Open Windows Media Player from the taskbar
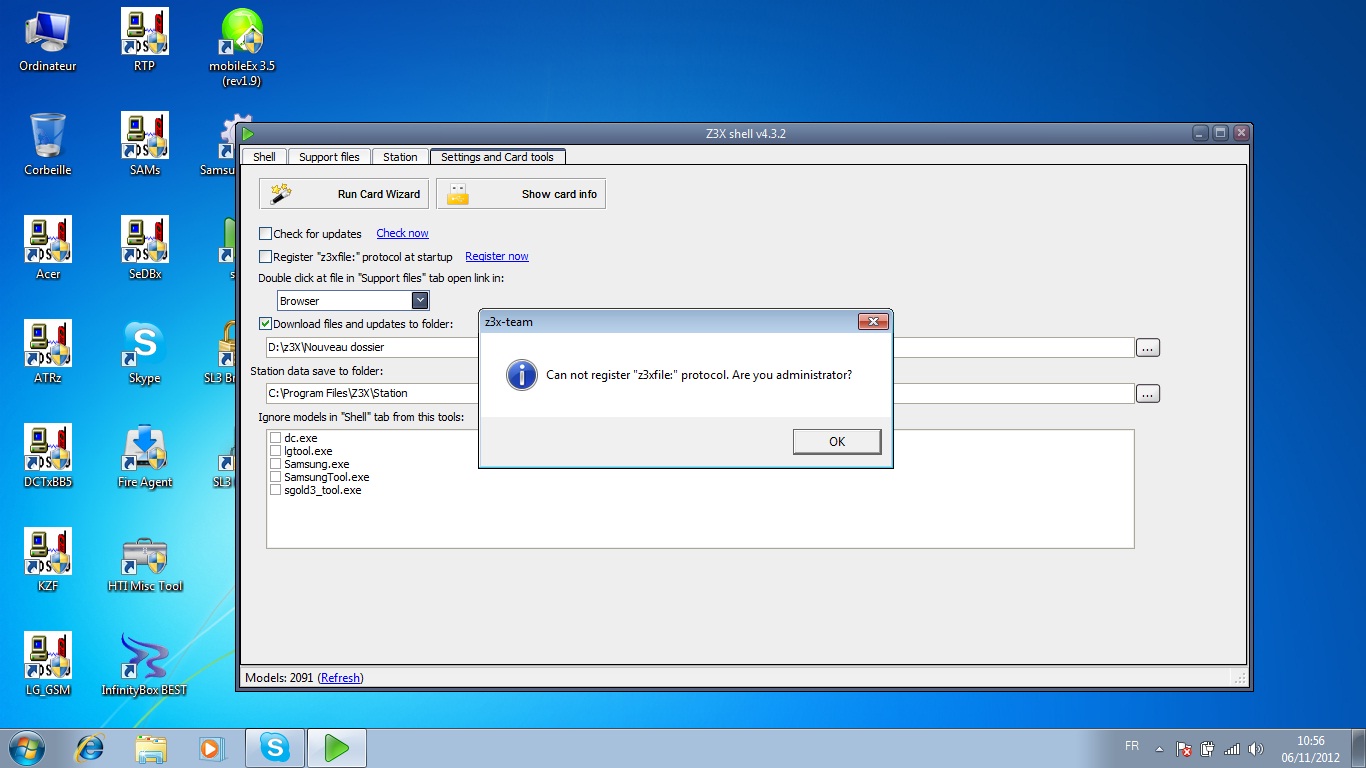 click(x=211, y=747)
